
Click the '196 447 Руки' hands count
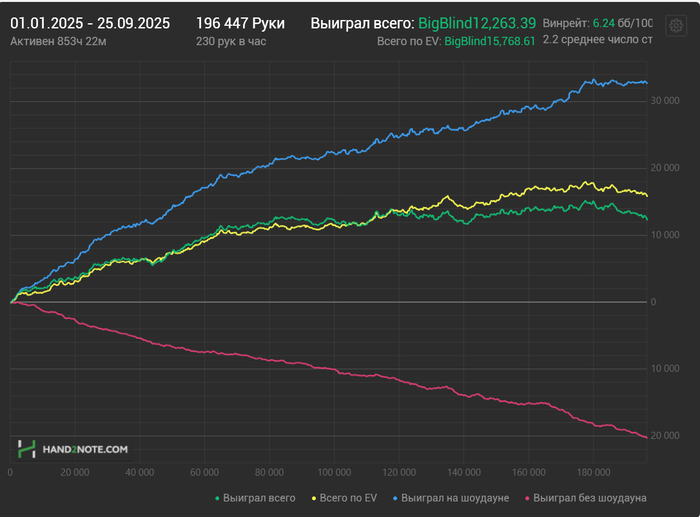[240, 23]
